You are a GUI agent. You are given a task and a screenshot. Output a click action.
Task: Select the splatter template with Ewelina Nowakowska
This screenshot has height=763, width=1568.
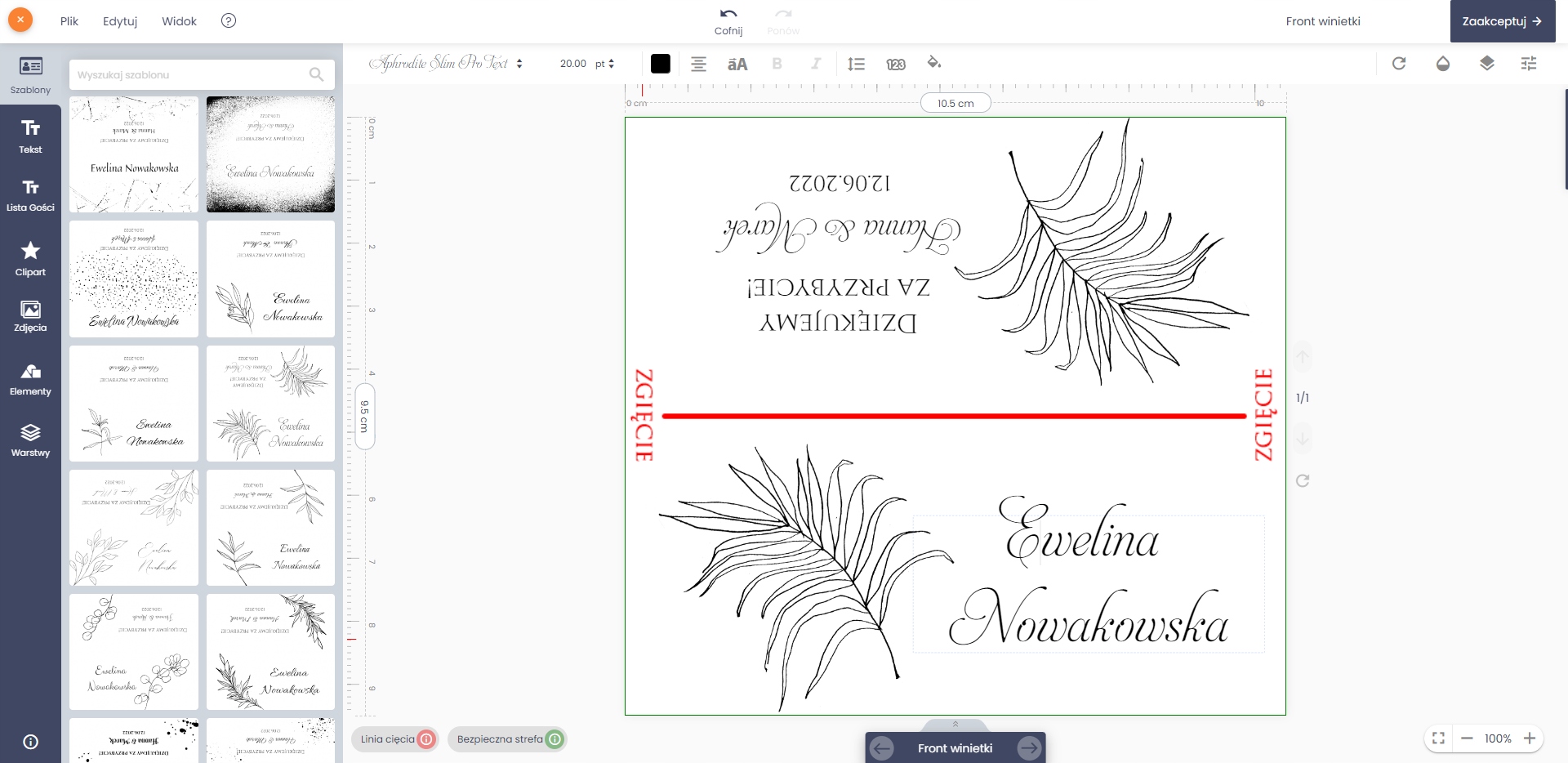pyautogui.click(x=134, y=154)
